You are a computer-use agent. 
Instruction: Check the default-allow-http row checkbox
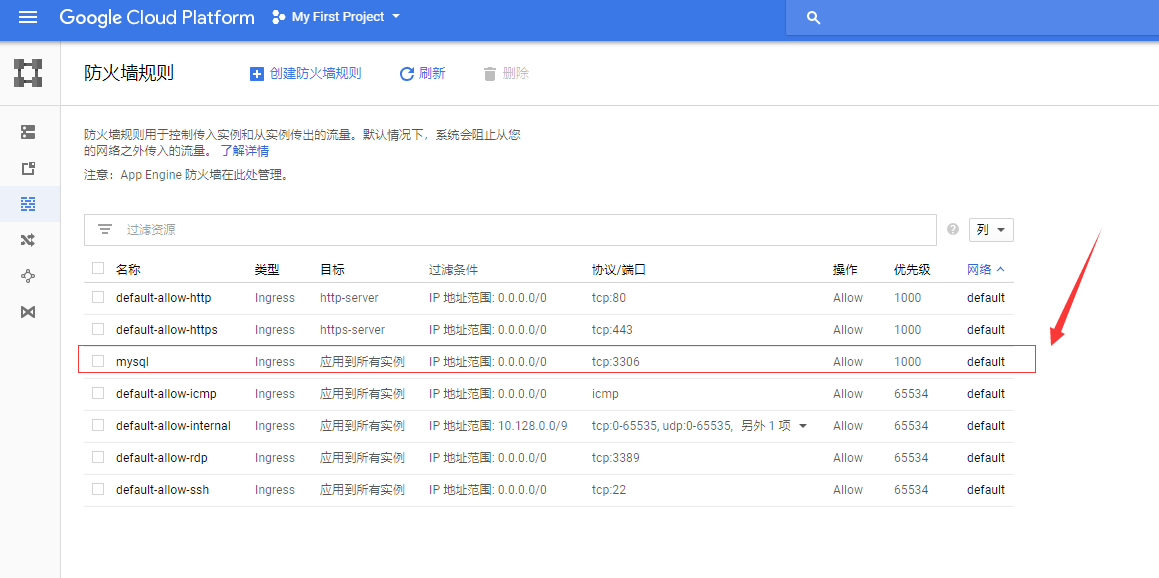click(x=98, y=297)
